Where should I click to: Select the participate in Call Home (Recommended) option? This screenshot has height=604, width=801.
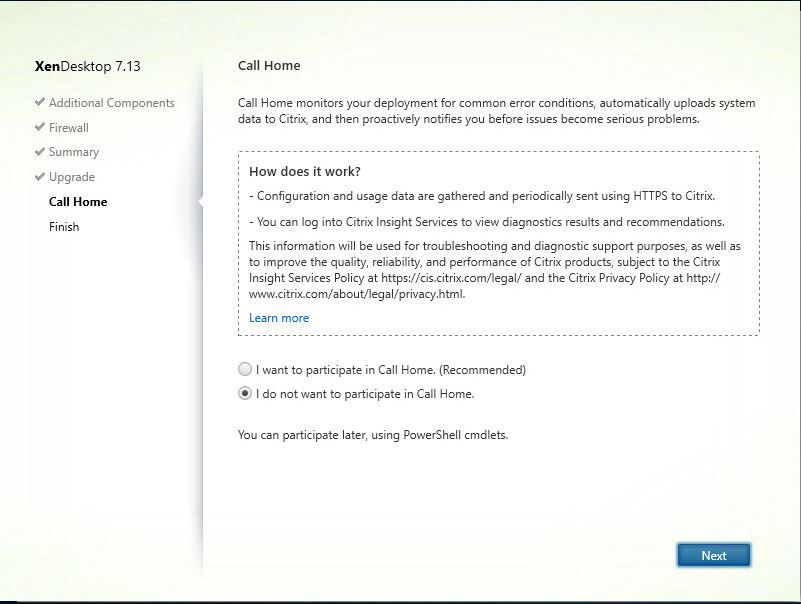click(x=245, y=370)
